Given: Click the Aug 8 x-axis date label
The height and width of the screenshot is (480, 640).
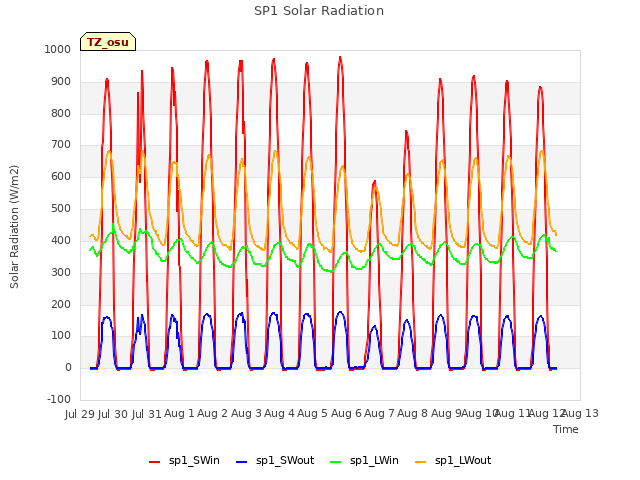Looking at the screenshot, I should (x=413, y=413).
